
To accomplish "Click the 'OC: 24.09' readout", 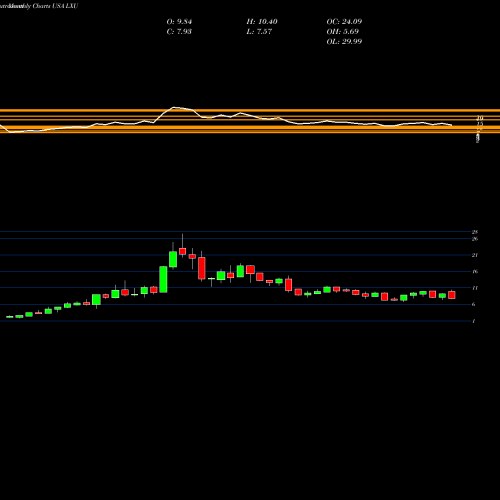I will [x=344, y=22].
